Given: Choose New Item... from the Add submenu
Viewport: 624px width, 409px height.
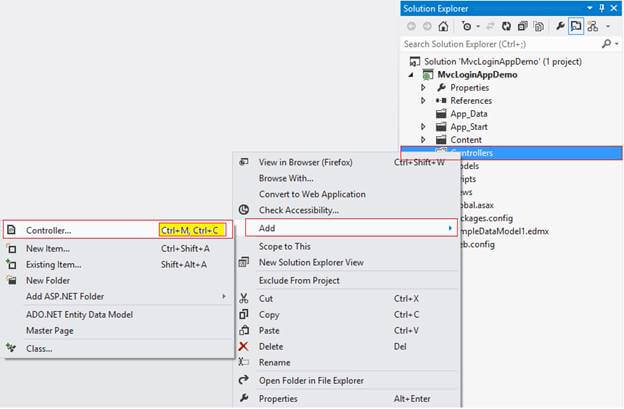Looking at the screenshot, I should [118, 249].
